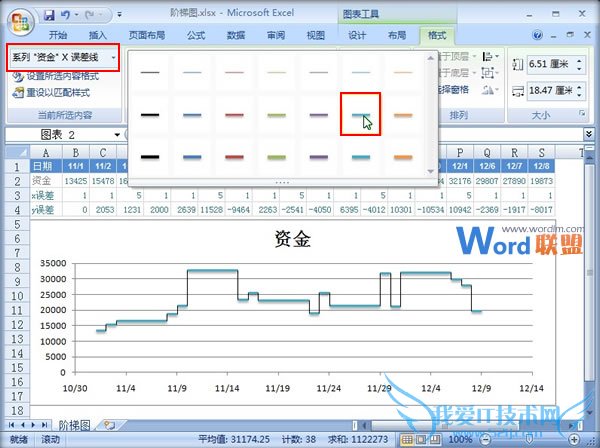Click the greyed-out Redo icon
Screen dimensions: 600x448
[90, 15]
